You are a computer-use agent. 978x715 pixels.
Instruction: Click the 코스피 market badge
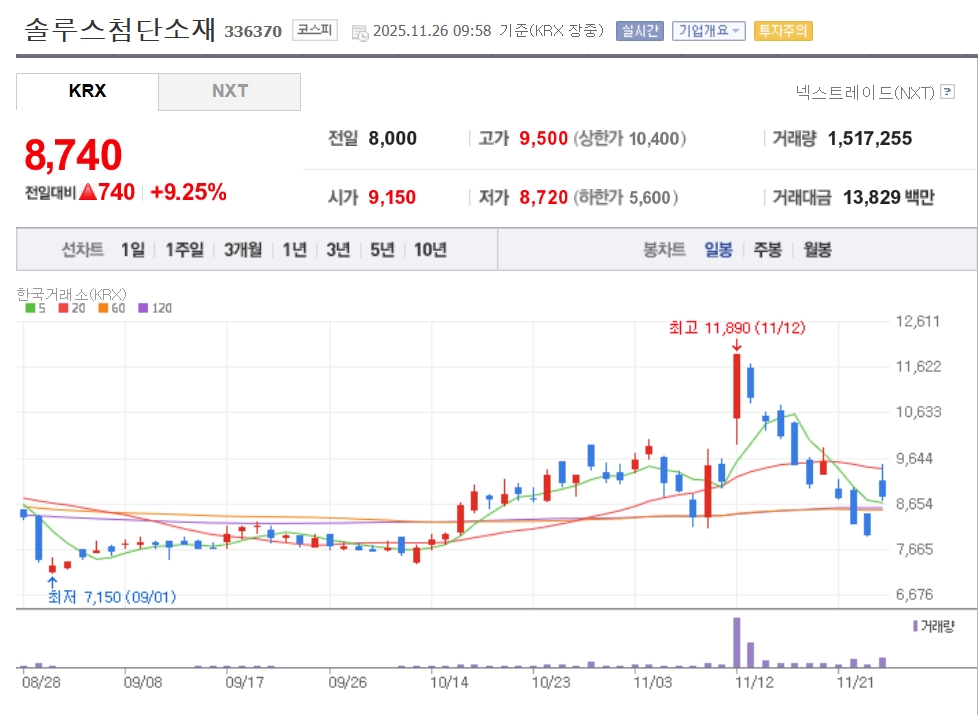[x=315, y=31]
